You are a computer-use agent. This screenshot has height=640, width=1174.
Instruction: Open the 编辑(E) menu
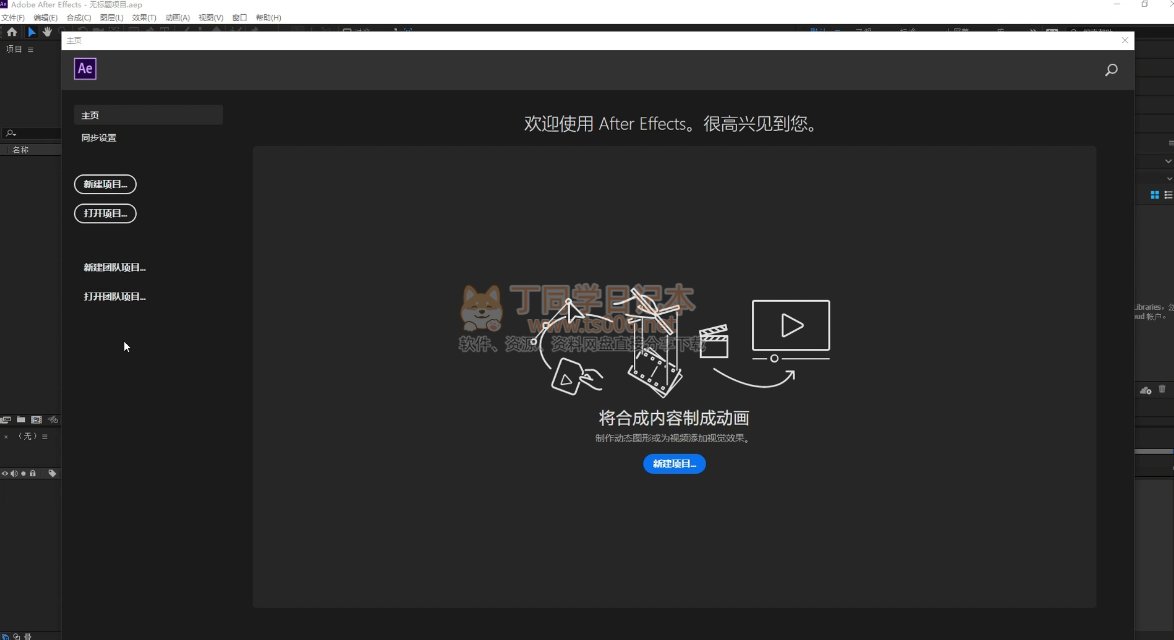point(46,17)
